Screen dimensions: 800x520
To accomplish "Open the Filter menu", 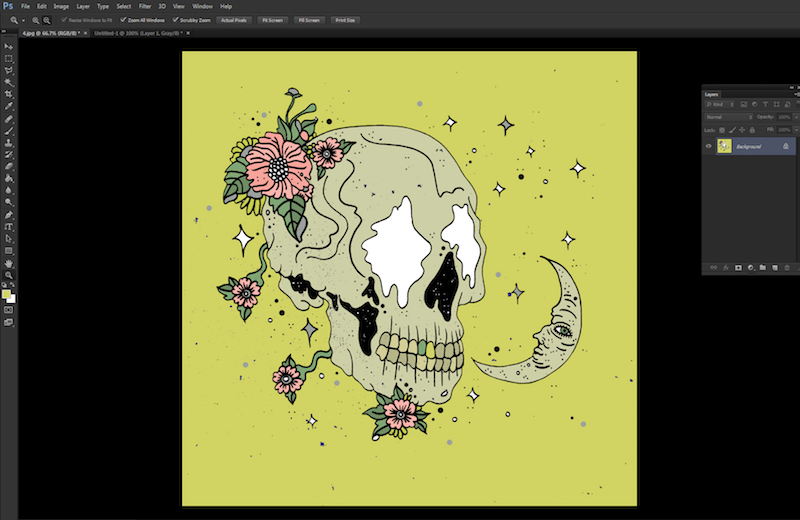I will [145, 7].
